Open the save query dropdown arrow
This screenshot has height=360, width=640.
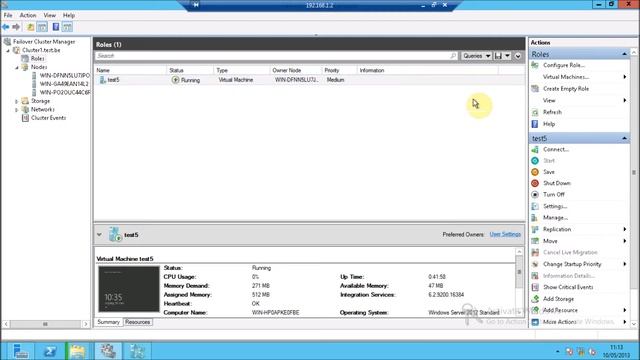pos(507,56)
